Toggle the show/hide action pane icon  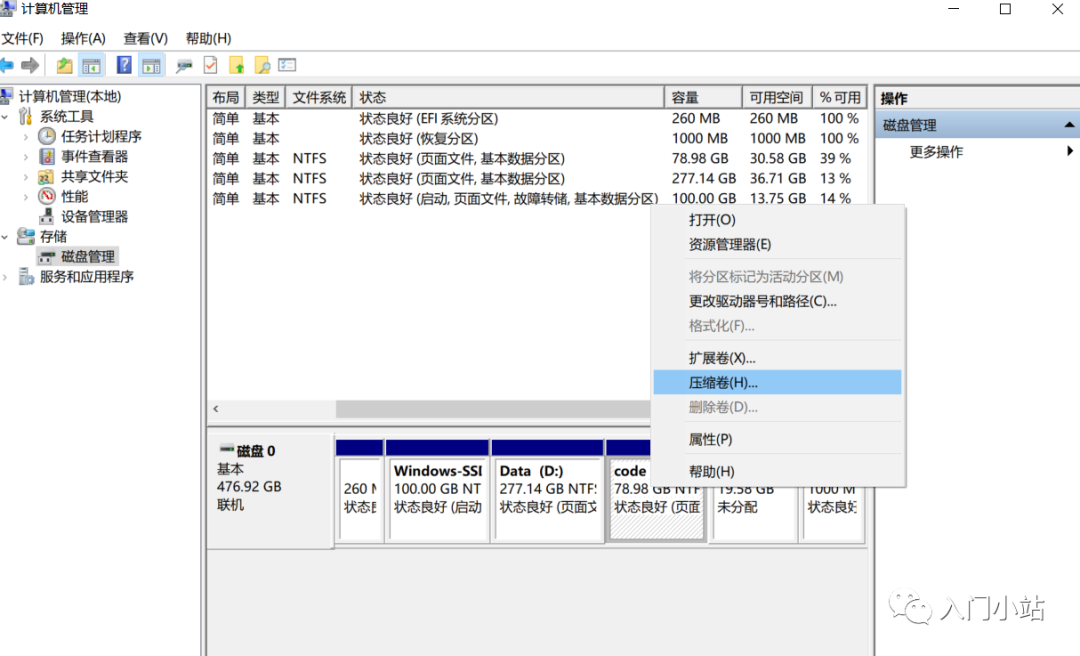[x=151, y=65]
